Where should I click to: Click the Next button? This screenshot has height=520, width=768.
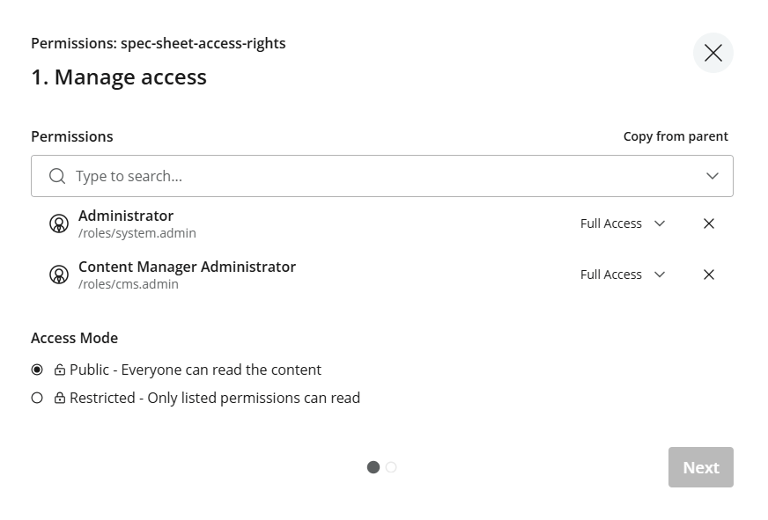tap(700, 467)
